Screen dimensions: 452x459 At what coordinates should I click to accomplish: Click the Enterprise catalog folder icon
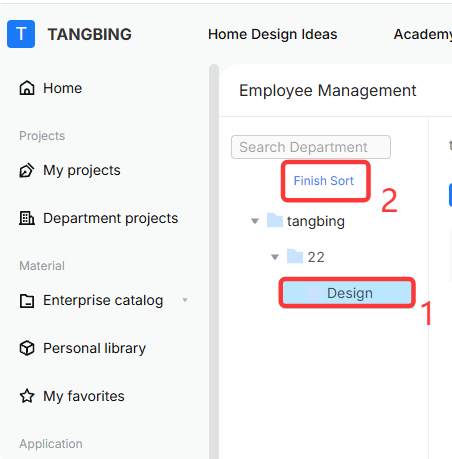[27, 301]
